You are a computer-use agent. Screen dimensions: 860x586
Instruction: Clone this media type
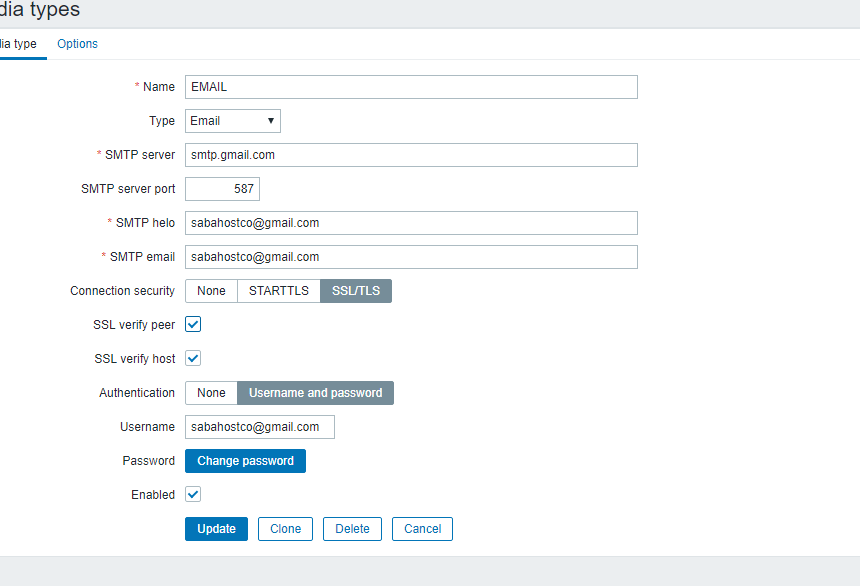(285, 529)
